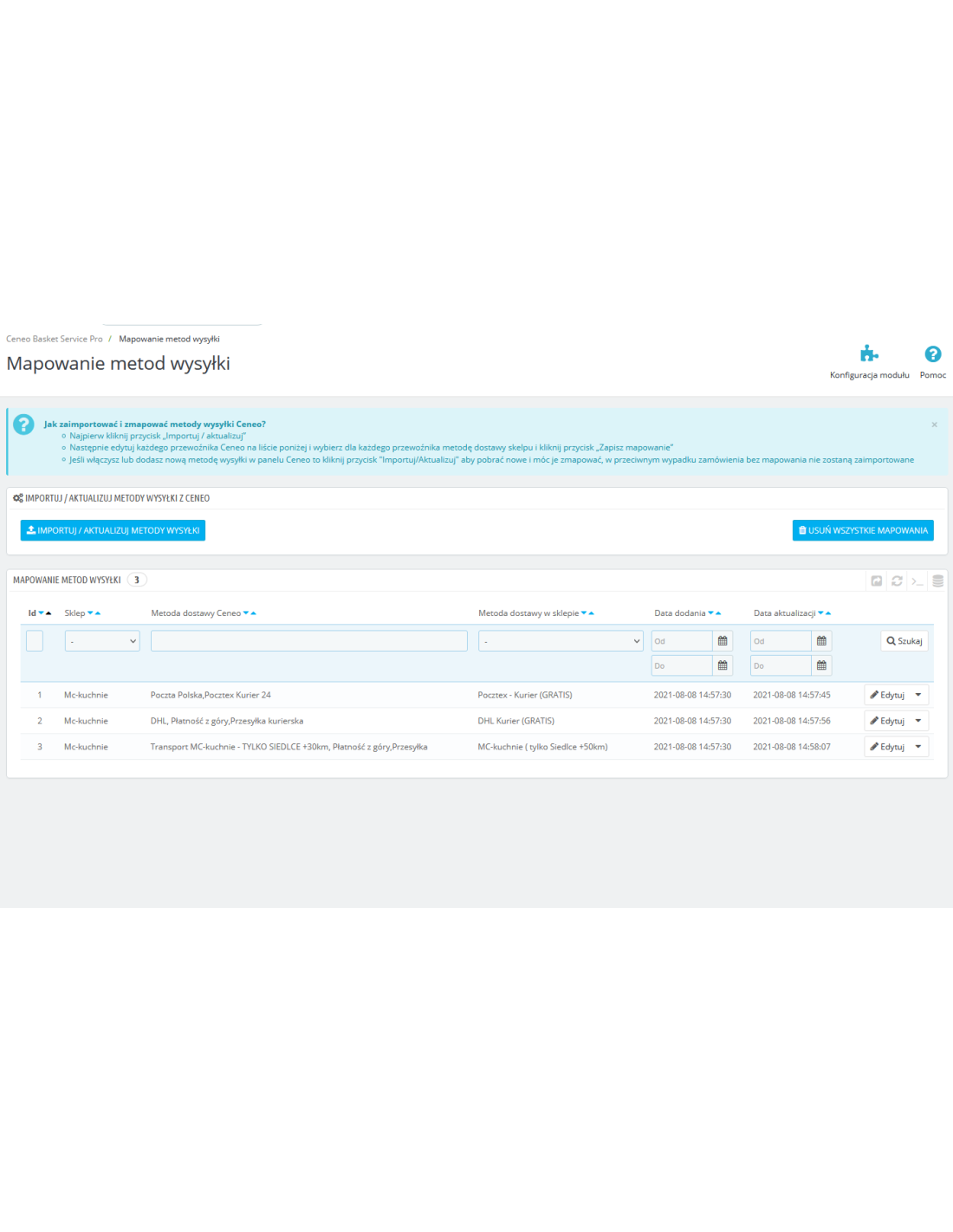Select 'DHL, Płatność z góry,Przesyłka kurierska' cell

click(227, 721)
